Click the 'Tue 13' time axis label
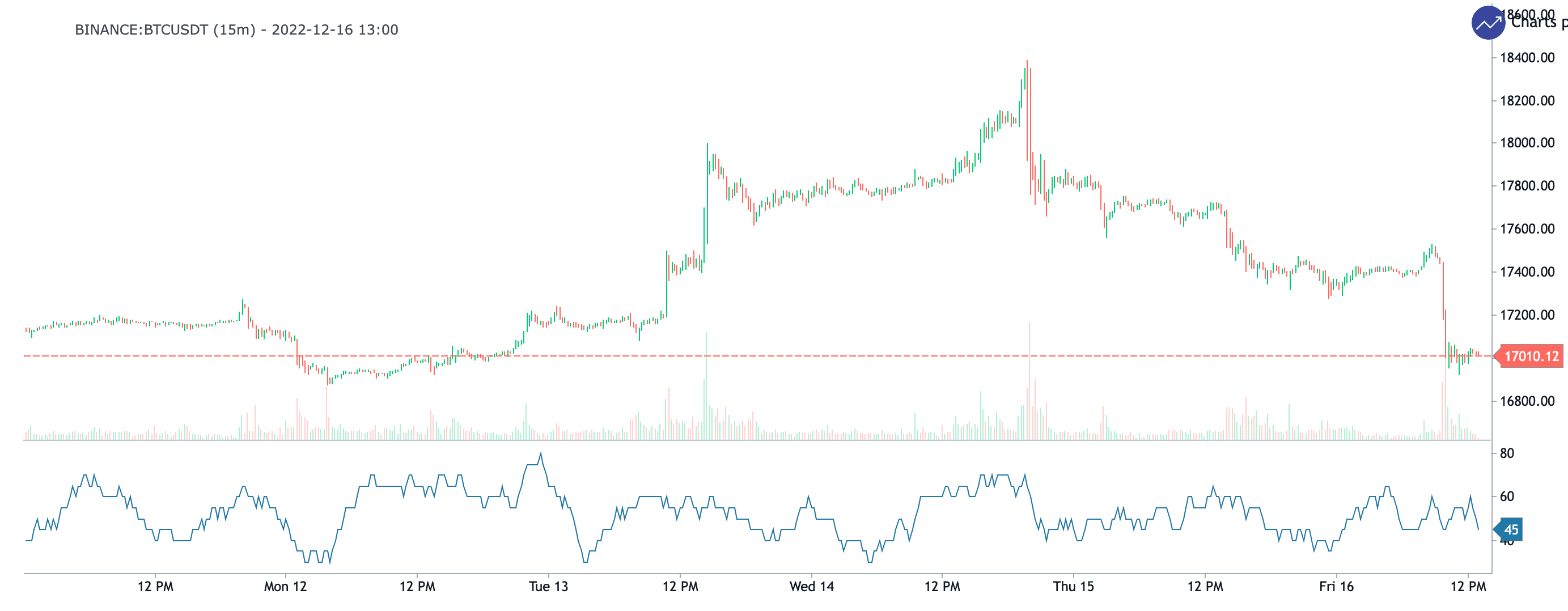Image resolution: width=1568 pixels, height=611 pixels. (548, 587)
